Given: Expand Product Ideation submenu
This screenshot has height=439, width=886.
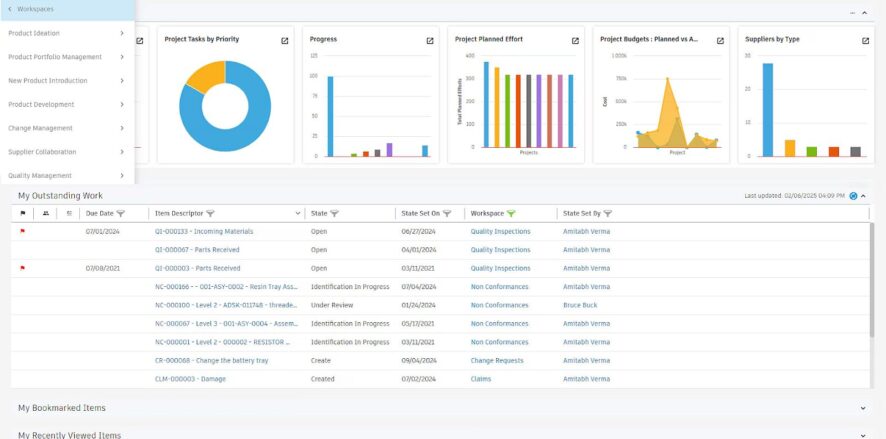Looking at the screenshot, I should click(x=121, y=33).
